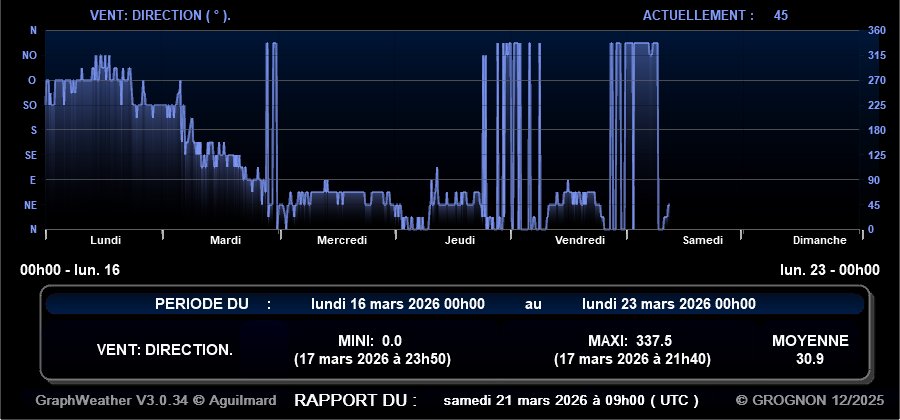Click the 'VENT: DIRECTION ( ° ).' chart title
The height and width of the screenshot is (420, 900).
tap(160, 16)
